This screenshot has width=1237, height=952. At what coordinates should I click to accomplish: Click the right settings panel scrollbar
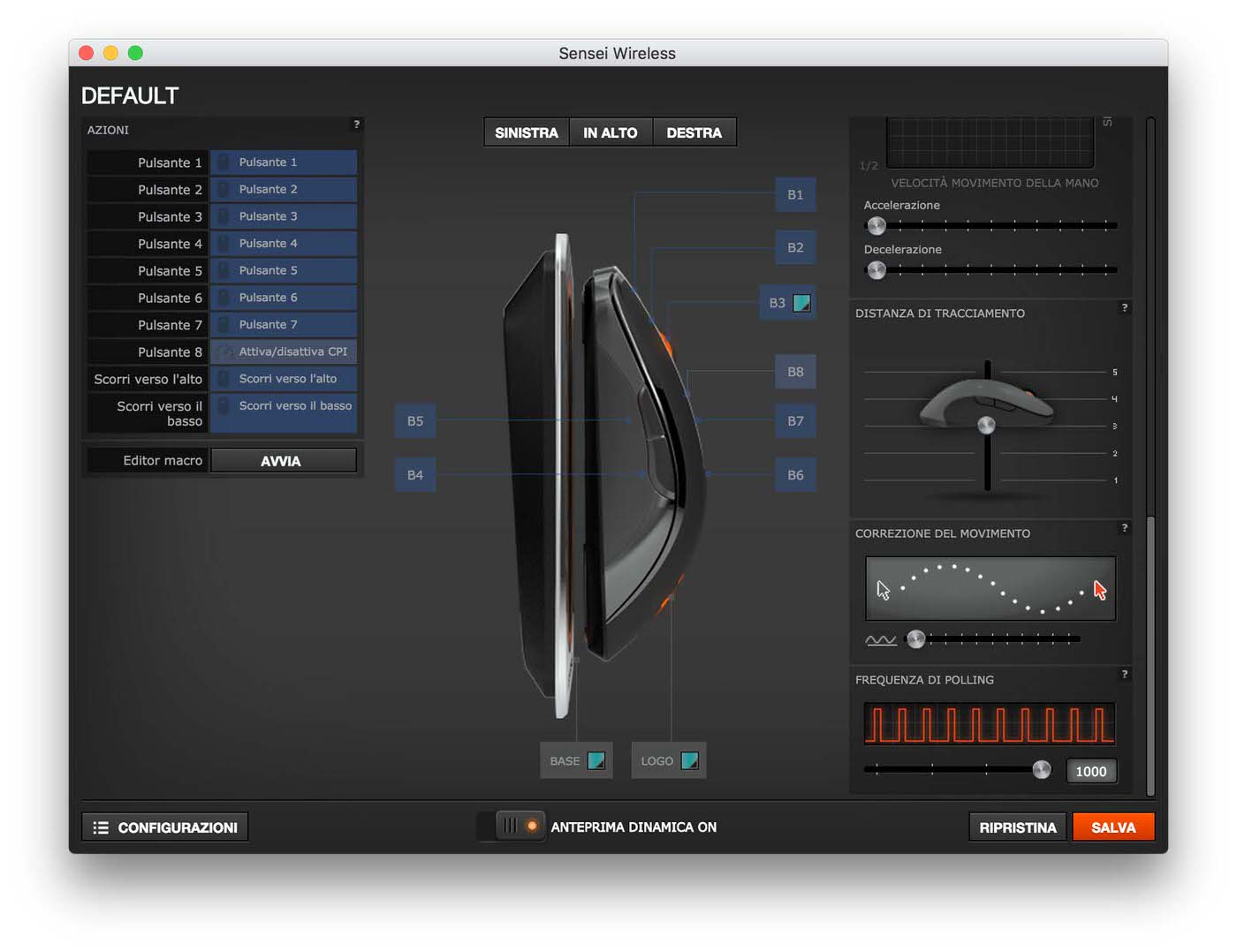[x=1150, y=655]
